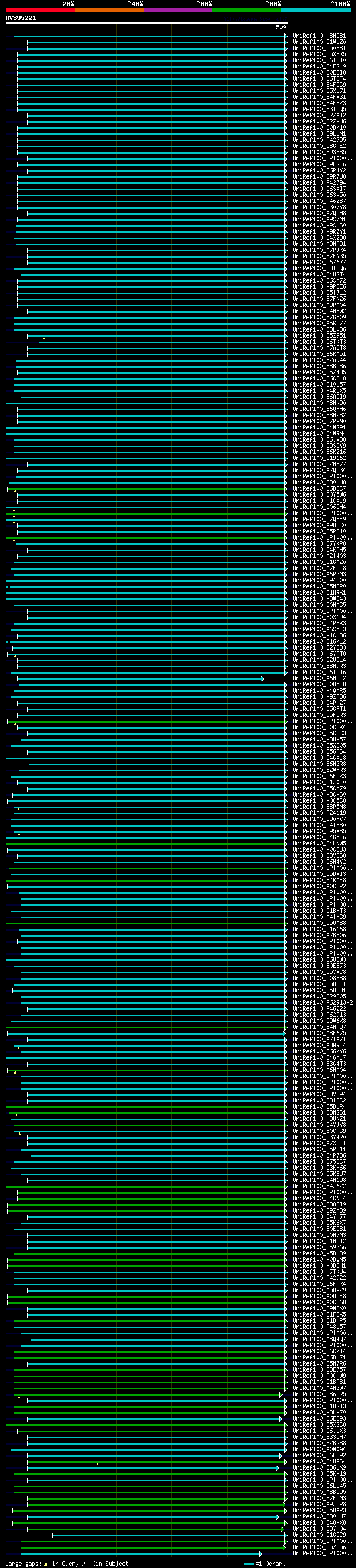Viewport: 356px width, 1568px height.
Task: Select hit label UniRef100_Q8IBQ6
Action: [x=319, y=269]
